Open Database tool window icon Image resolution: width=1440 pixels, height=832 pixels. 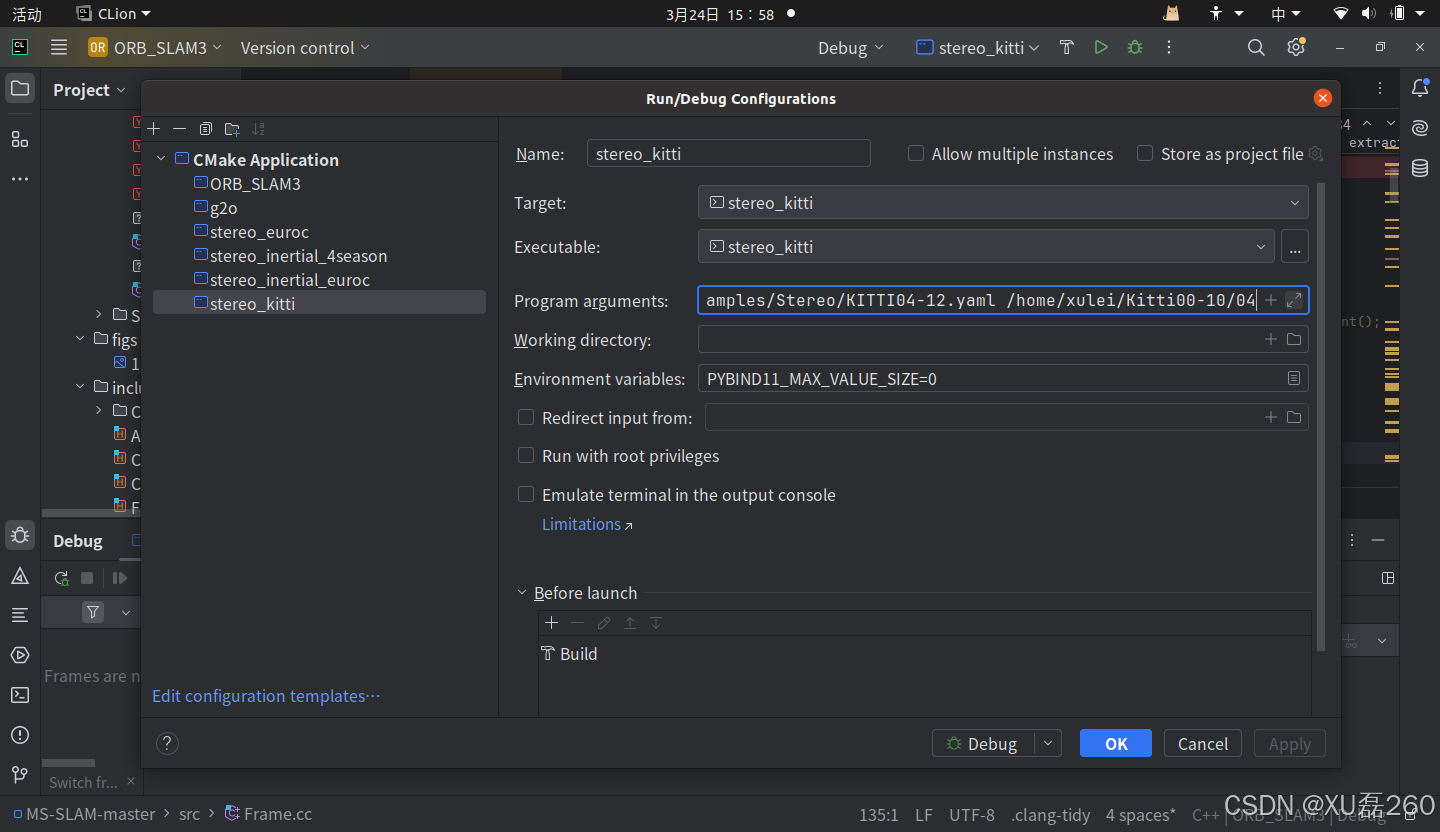click(1420, 168)
